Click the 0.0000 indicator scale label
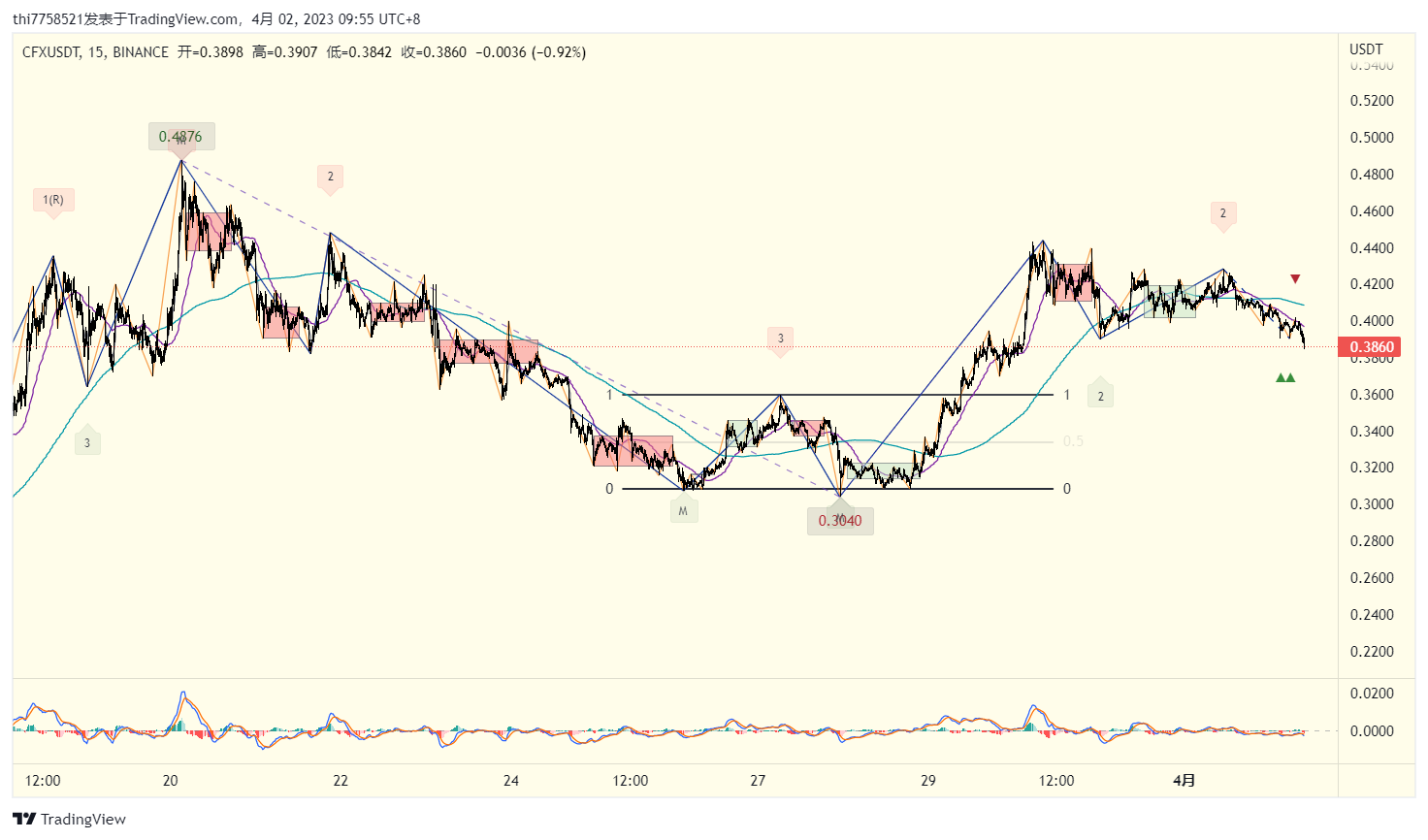Viewport: 1428px width, 840px height. 1372,731
